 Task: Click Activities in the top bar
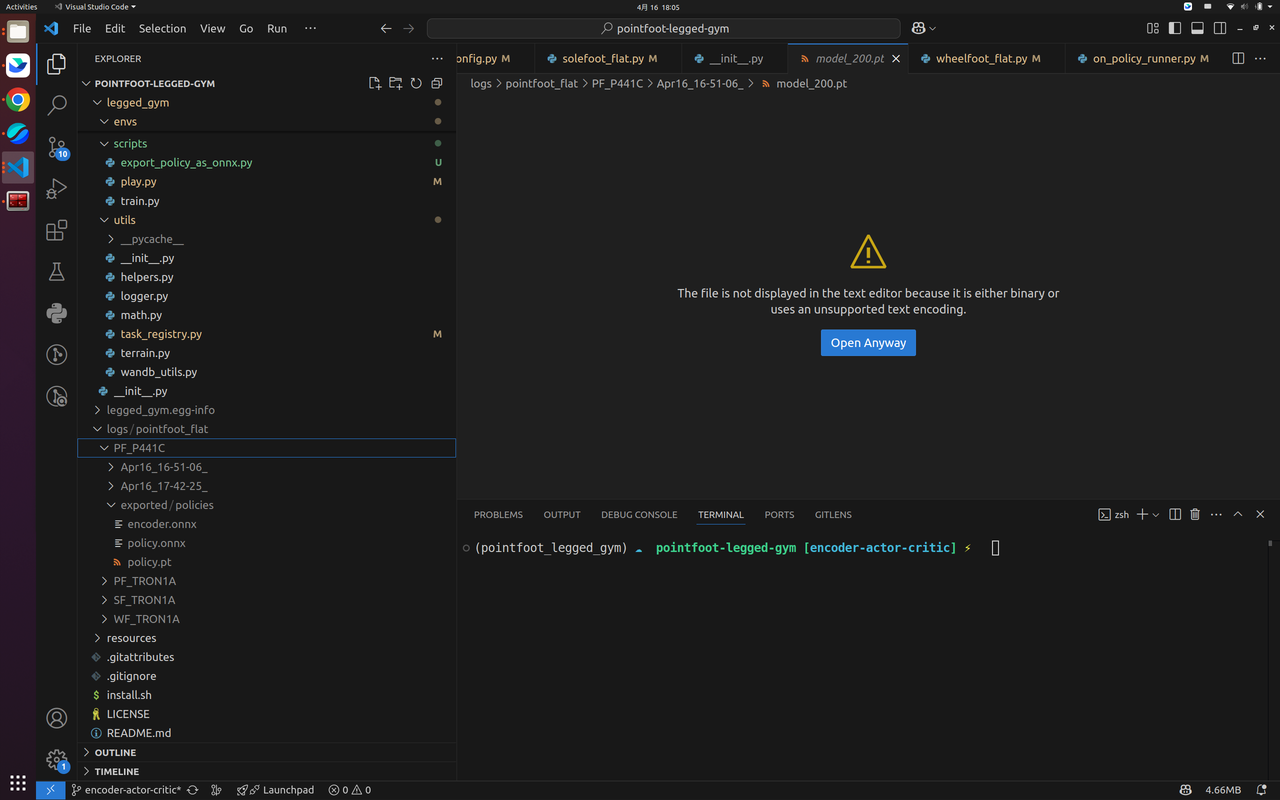pos(21,7)
